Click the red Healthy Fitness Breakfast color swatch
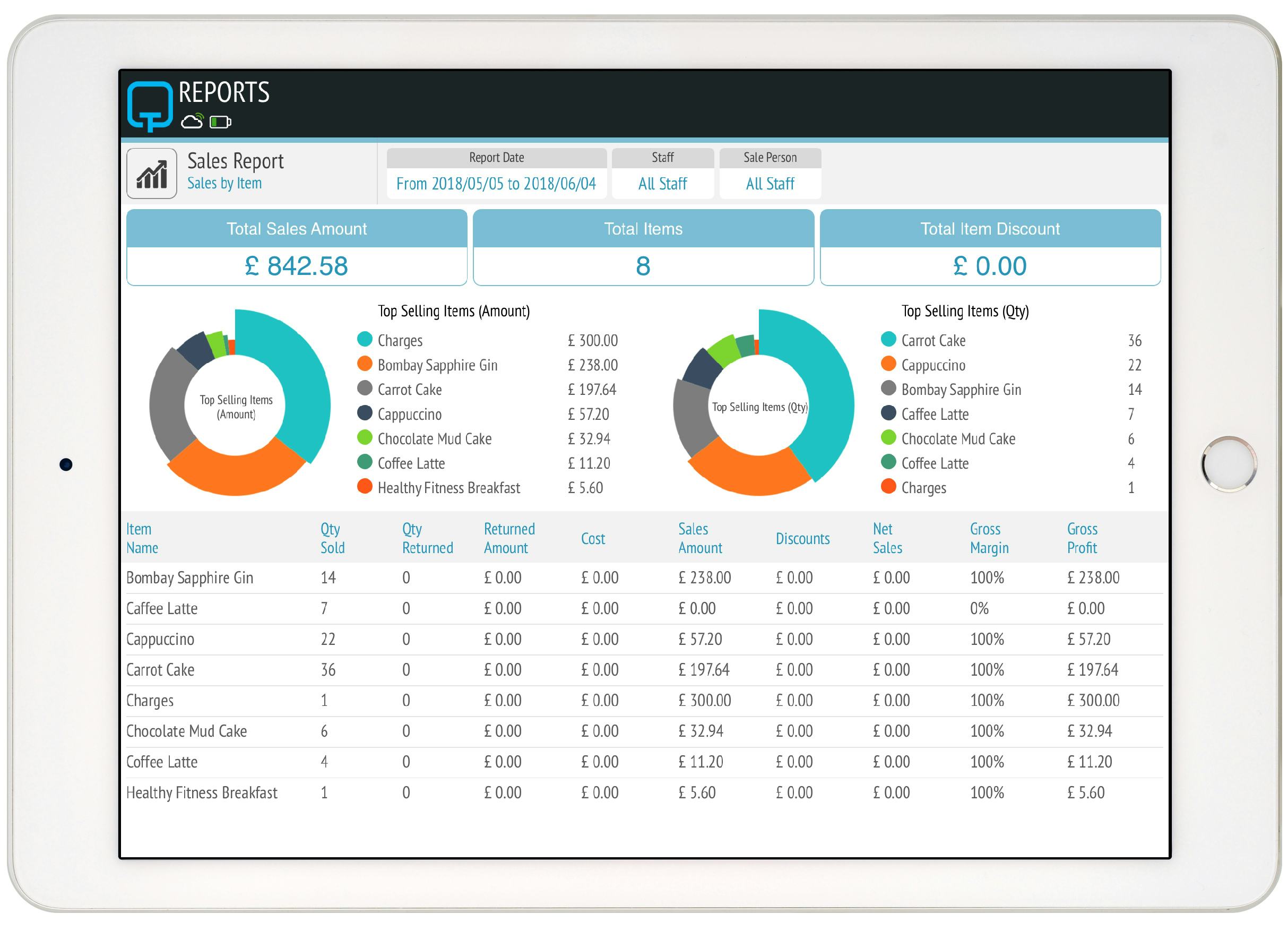 point(365,487)
